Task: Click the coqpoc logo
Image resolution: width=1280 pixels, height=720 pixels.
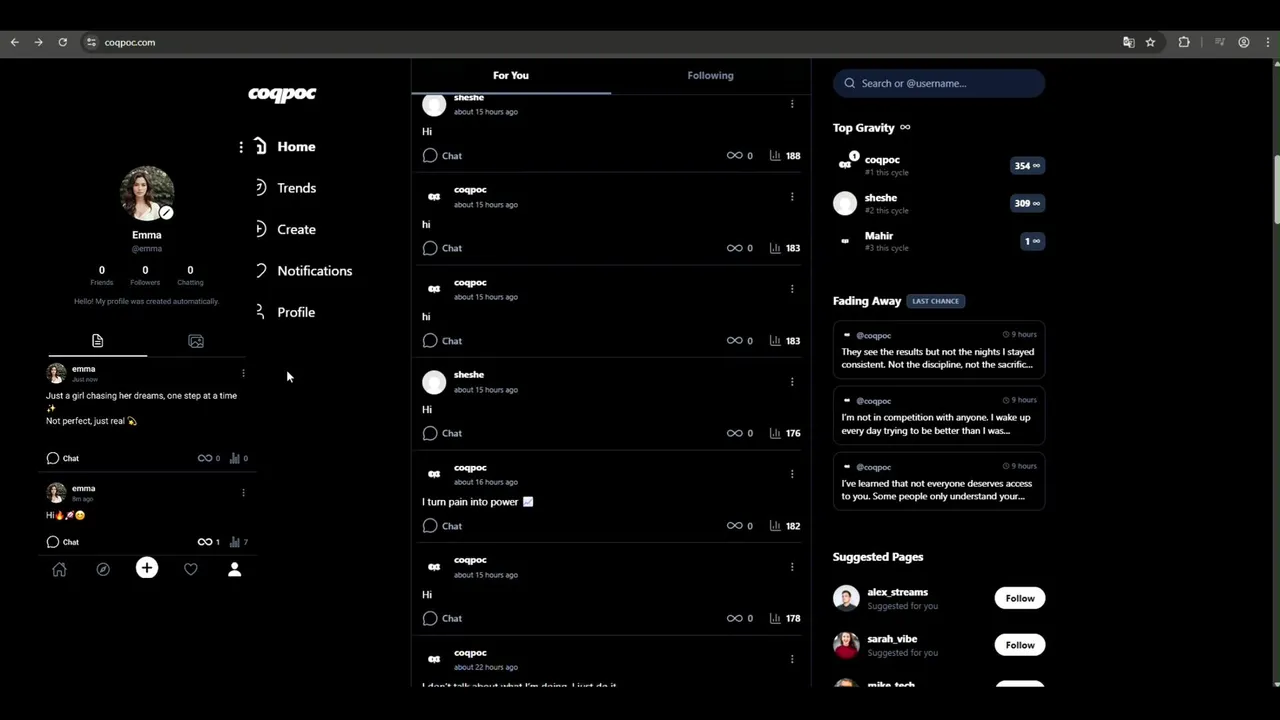Action: pos(282,94)
